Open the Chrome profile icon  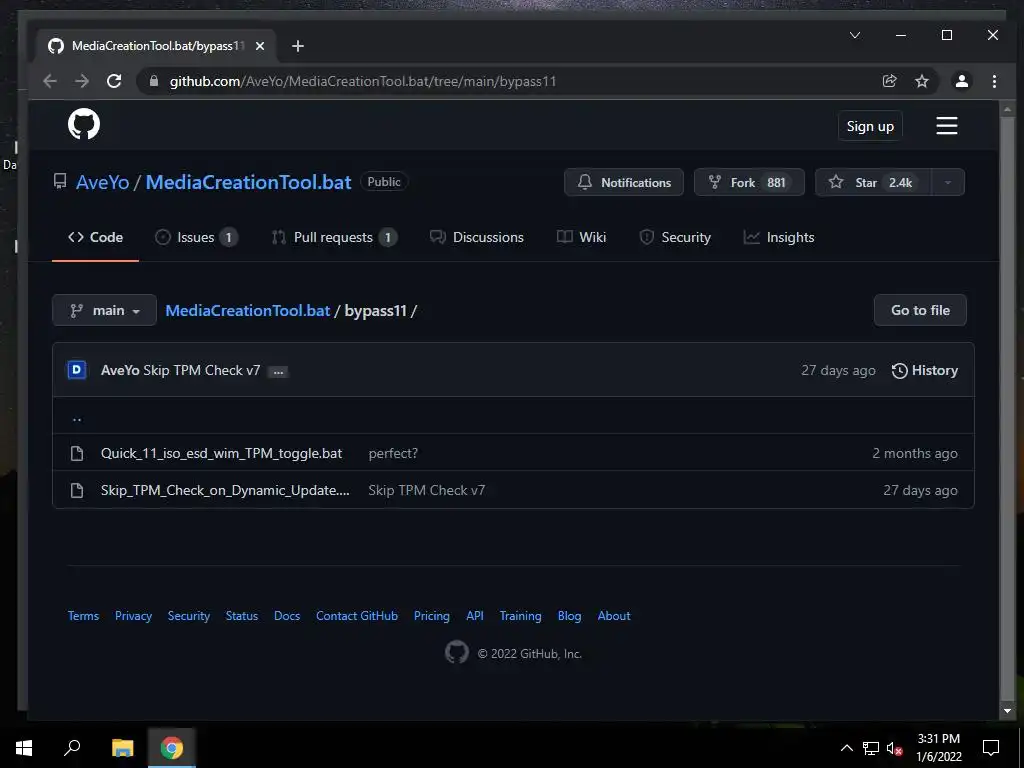pos(961,81)
